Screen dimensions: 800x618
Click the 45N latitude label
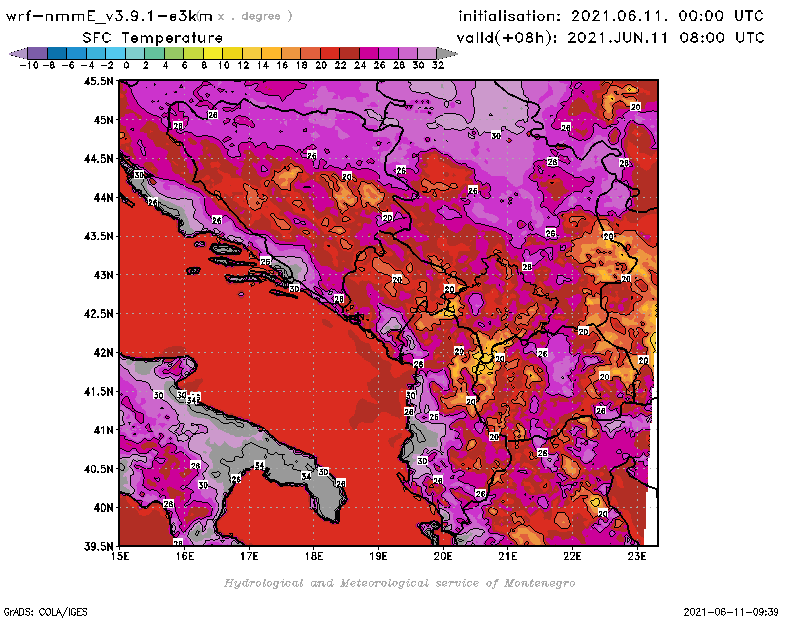(x=103, y=120)
